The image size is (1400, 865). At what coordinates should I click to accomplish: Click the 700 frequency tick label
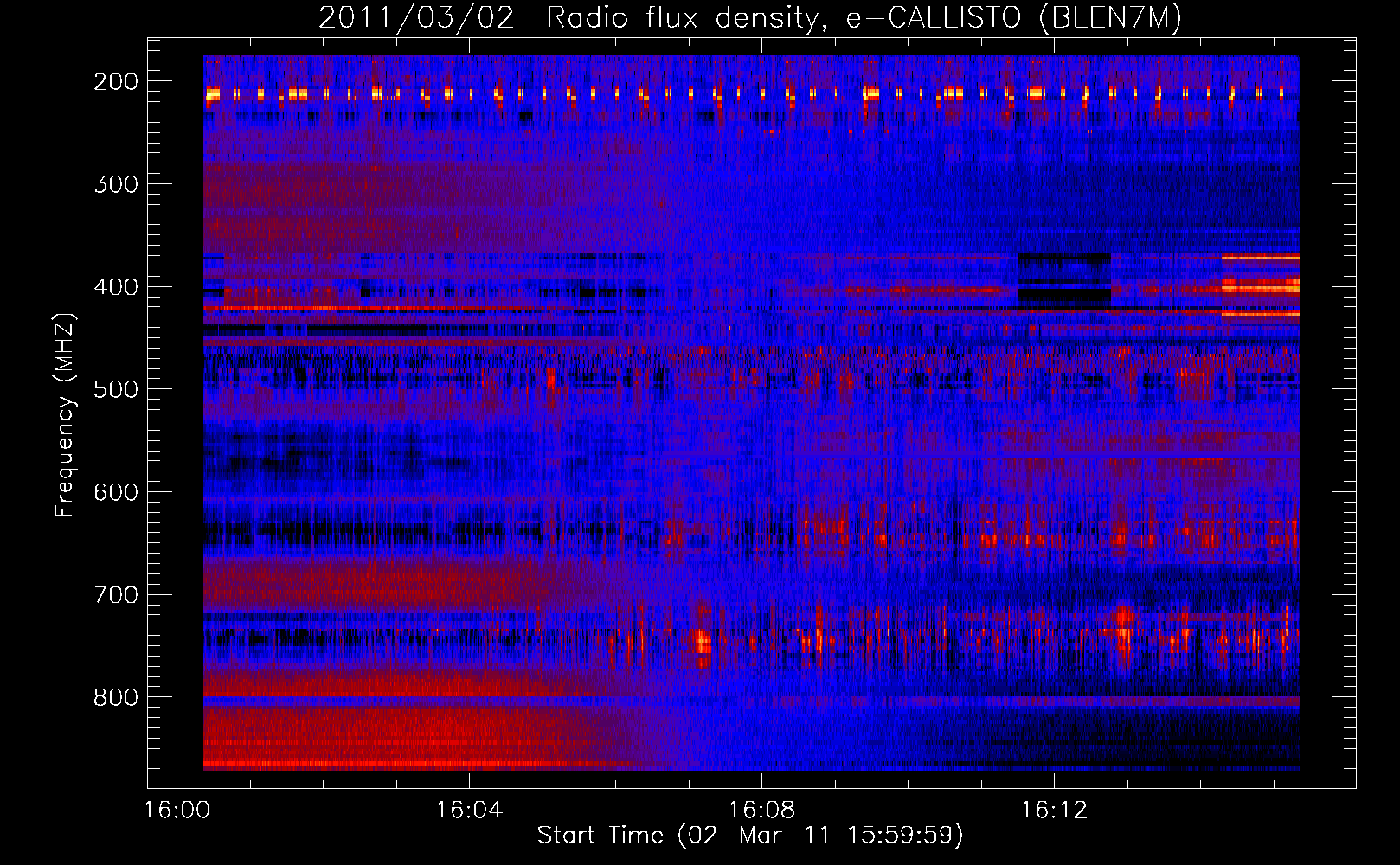(x=116, y=595)
